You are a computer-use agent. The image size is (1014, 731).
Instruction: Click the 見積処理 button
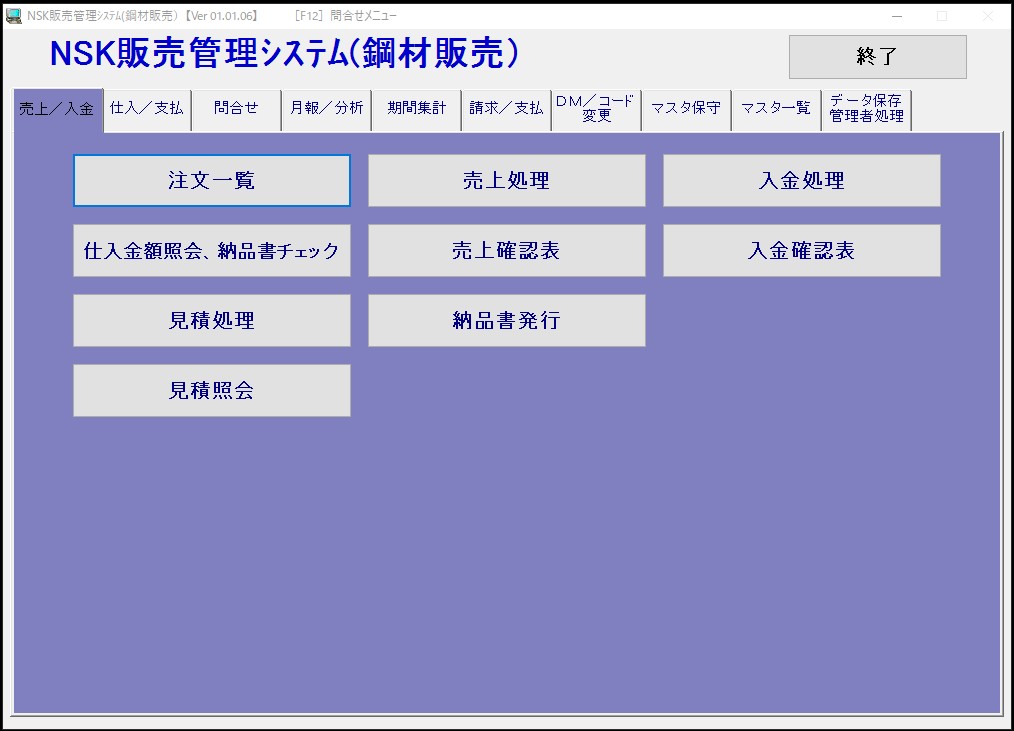211,320
